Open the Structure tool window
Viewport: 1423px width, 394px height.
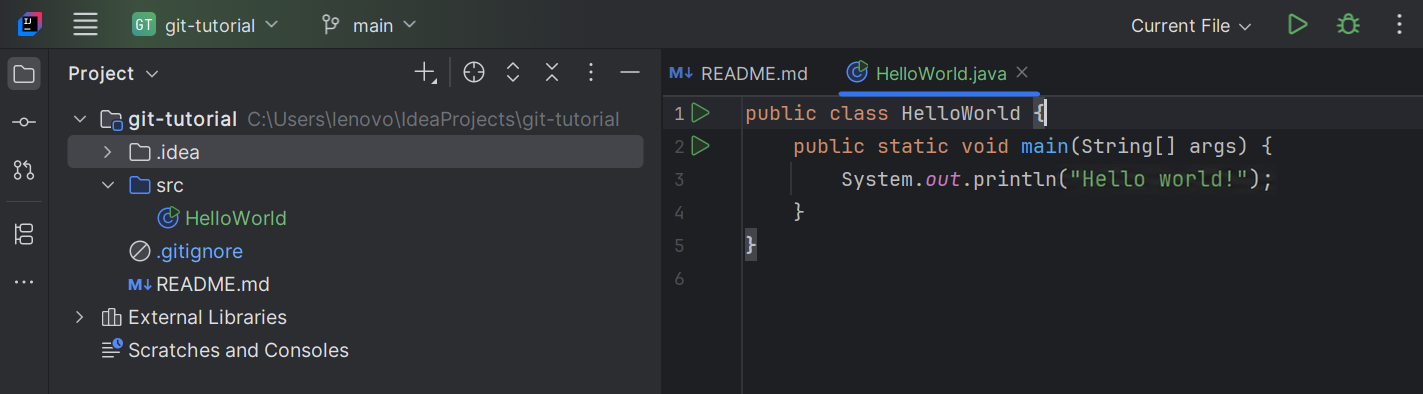25,234
